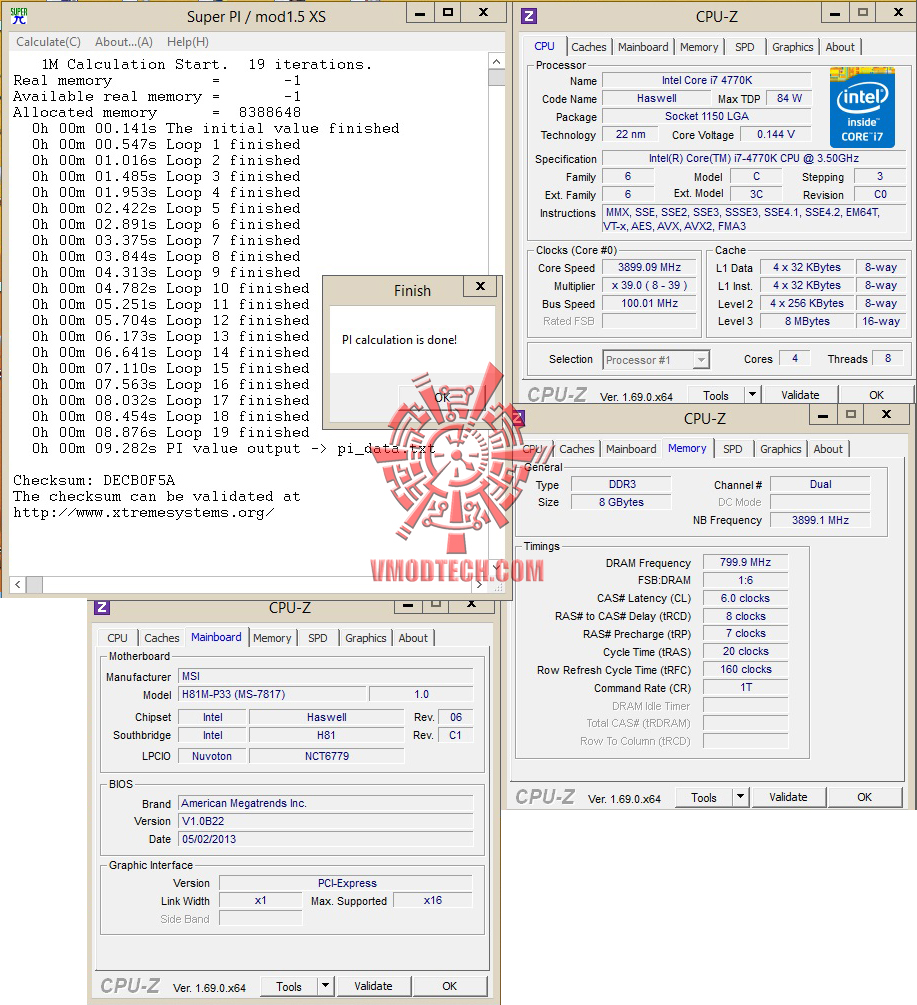The width and height of the screenshot is (917, 1005).
Task: Select Memory tab in Memory CPU-Z window
Action: (687, 448)
